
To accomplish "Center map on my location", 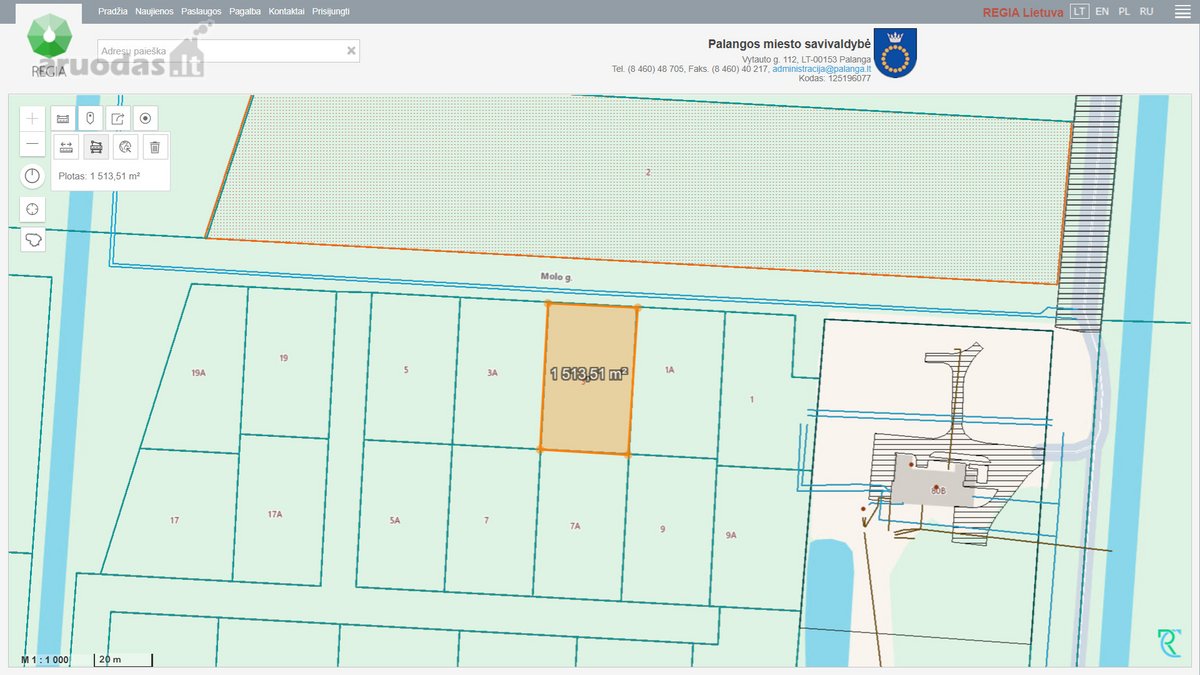I will tap(33, 209).
